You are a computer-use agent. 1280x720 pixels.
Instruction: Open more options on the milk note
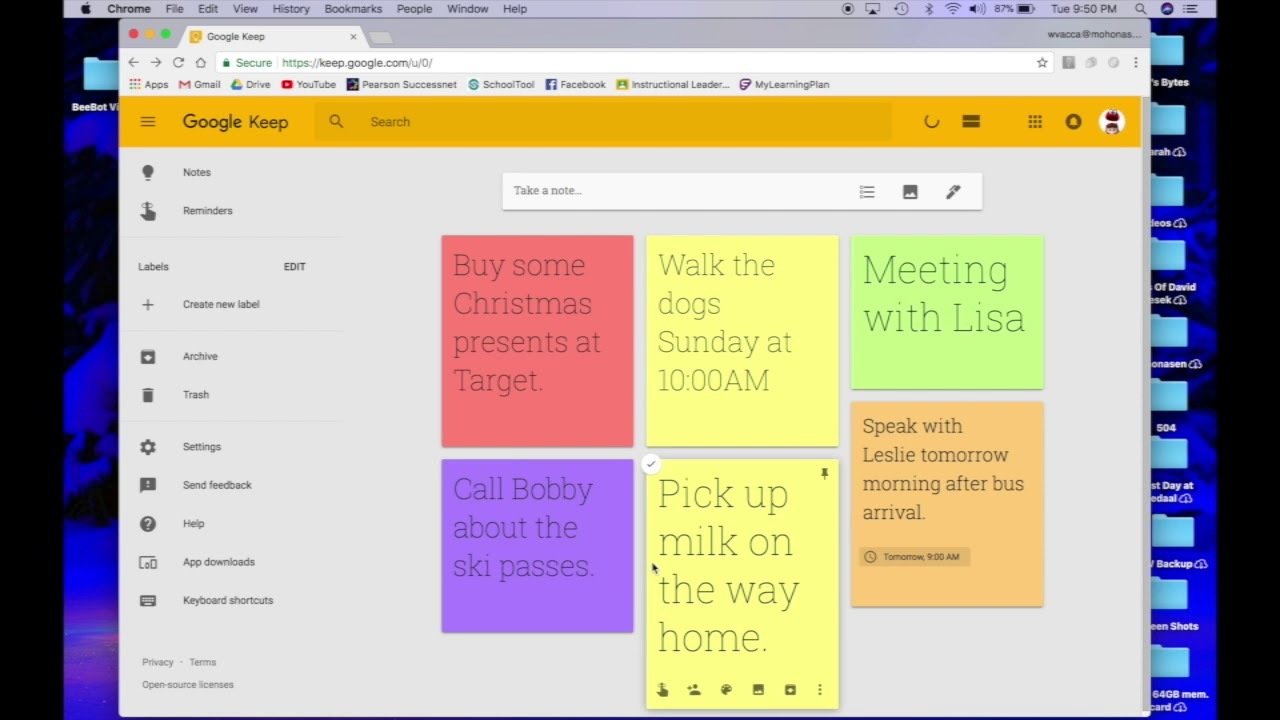(x=820, y=689)
